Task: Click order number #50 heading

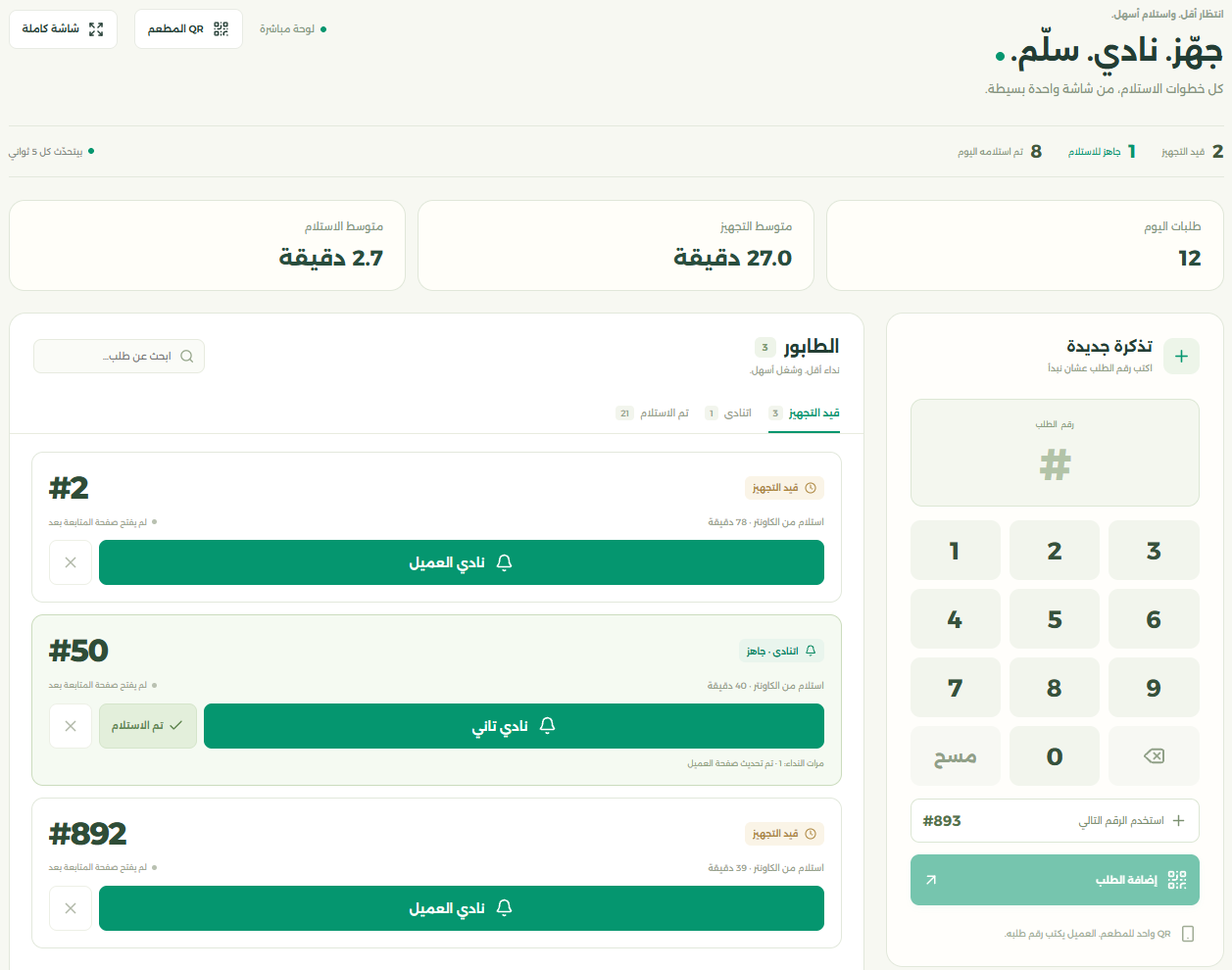Action: 78,651
